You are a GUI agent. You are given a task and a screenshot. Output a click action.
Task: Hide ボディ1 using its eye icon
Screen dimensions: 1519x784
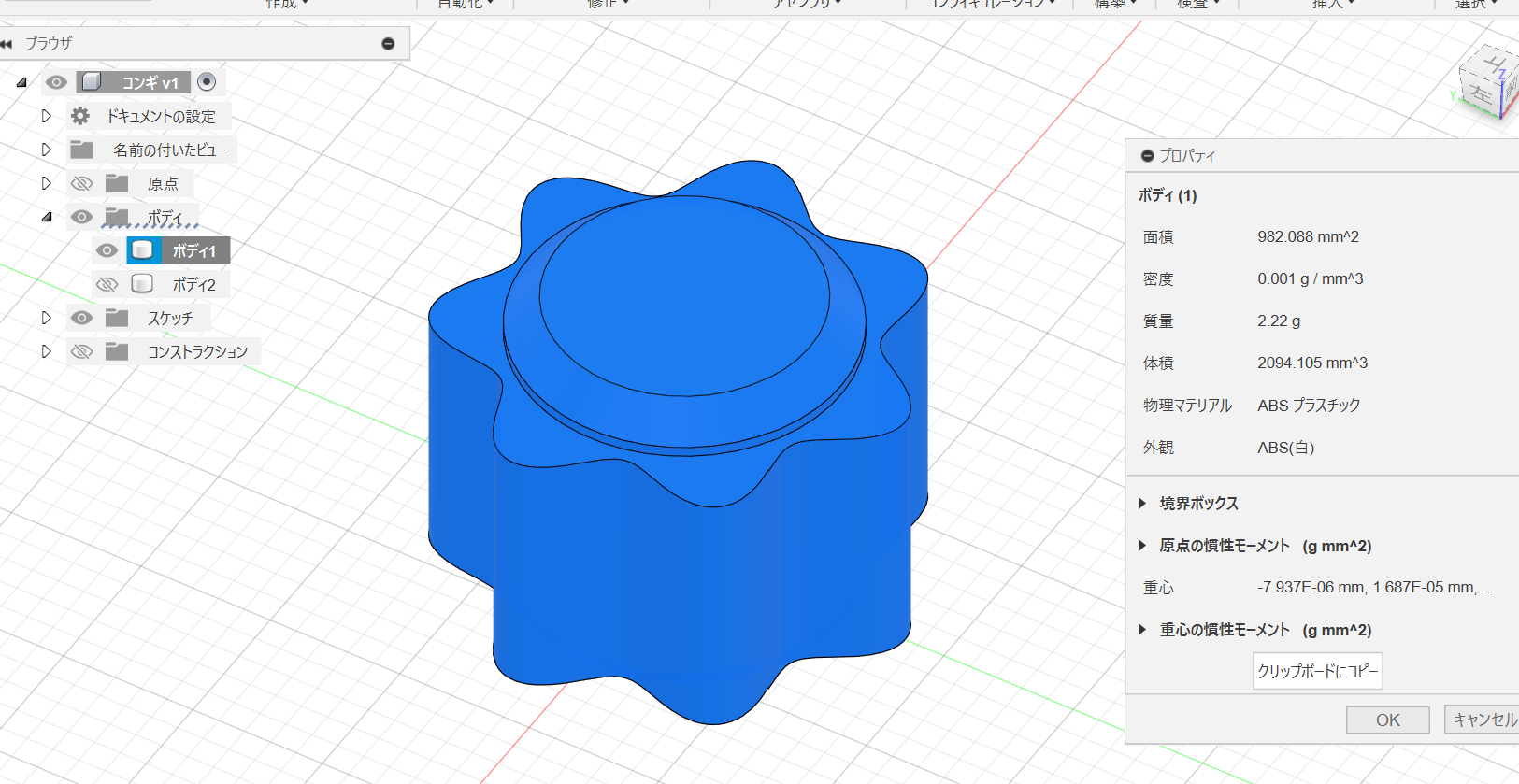pyautogui.click(x=107, y=250)
